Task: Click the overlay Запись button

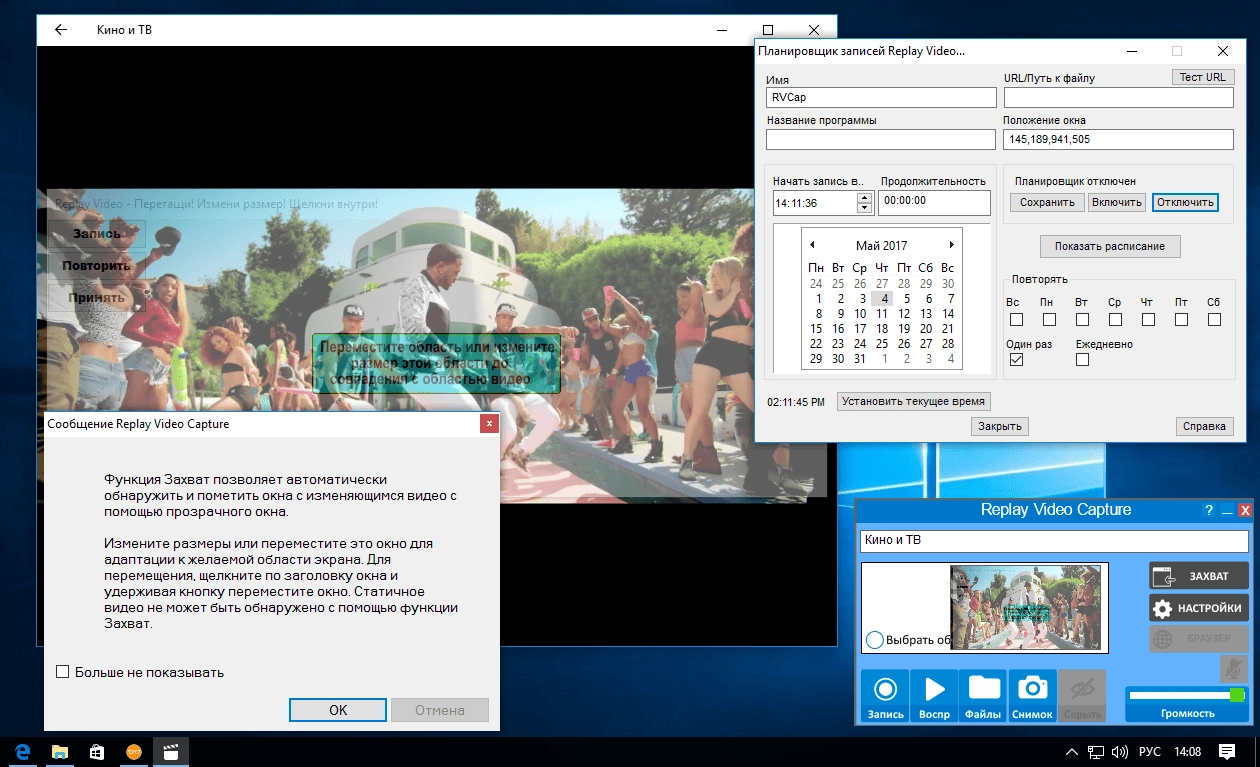Action: click(97, 234)
